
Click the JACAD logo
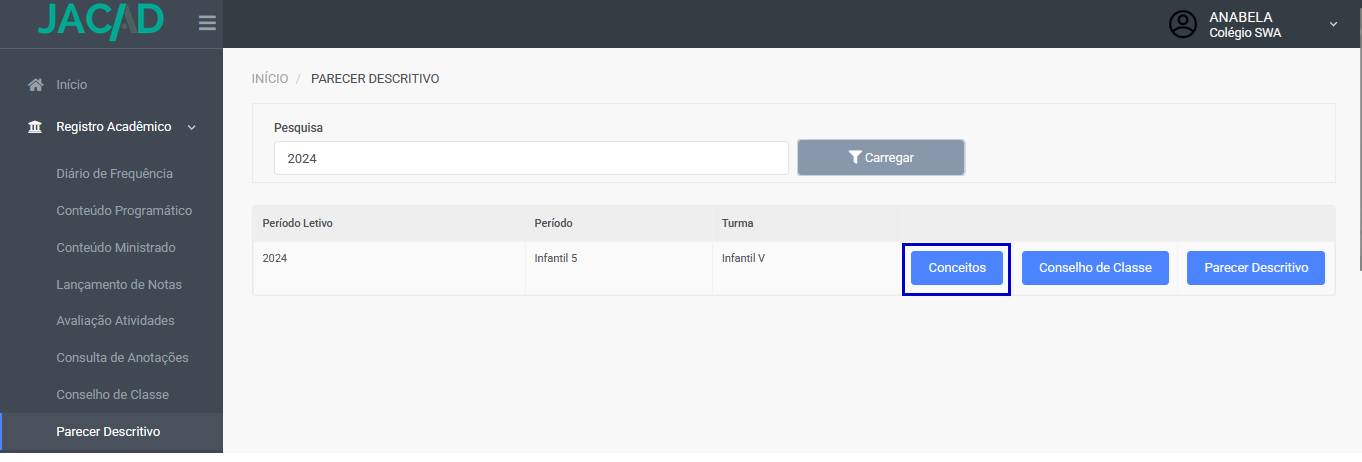point(100,21)
